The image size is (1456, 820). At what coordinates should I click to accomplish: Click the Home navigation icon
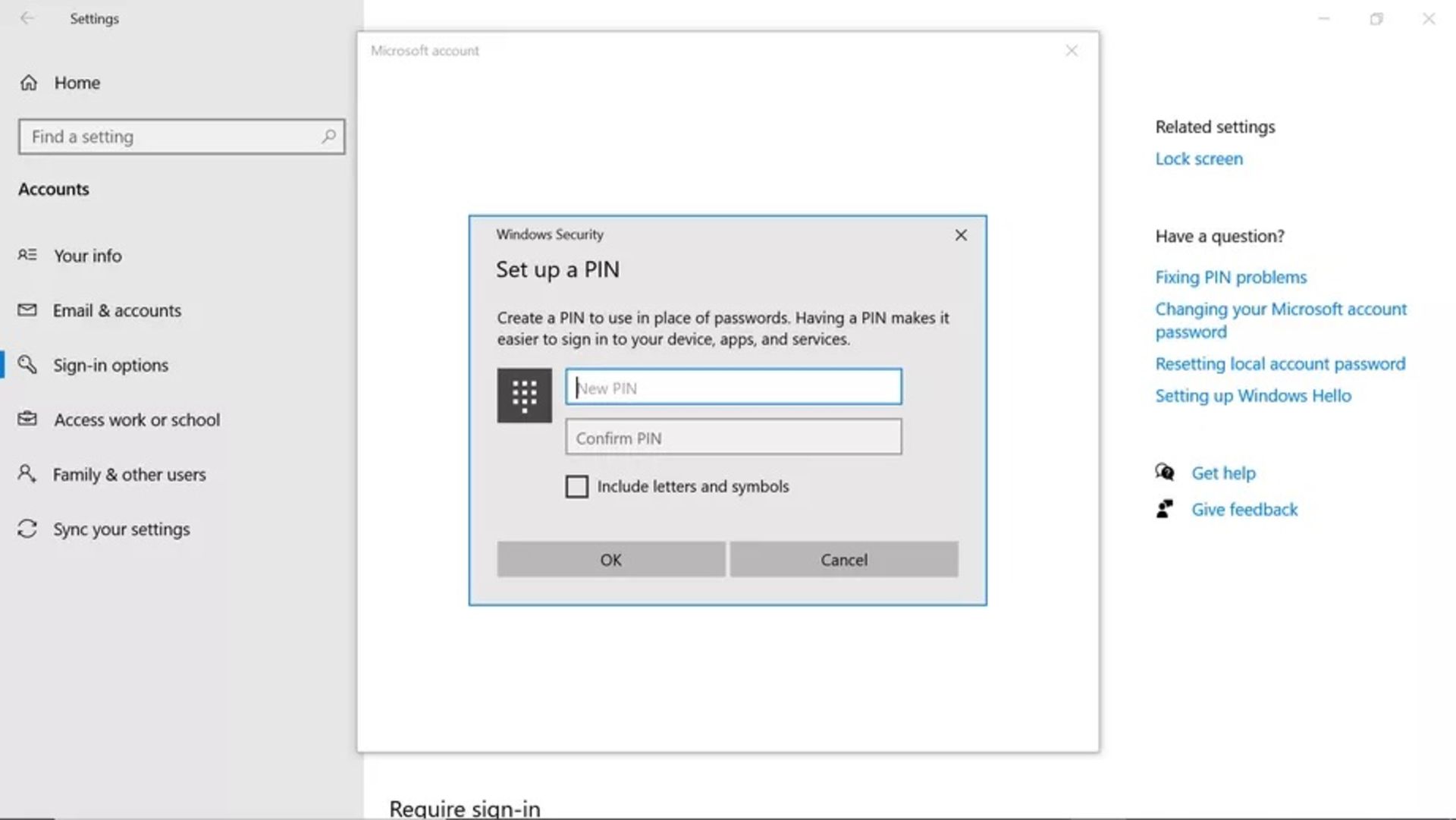click(30, 82)
